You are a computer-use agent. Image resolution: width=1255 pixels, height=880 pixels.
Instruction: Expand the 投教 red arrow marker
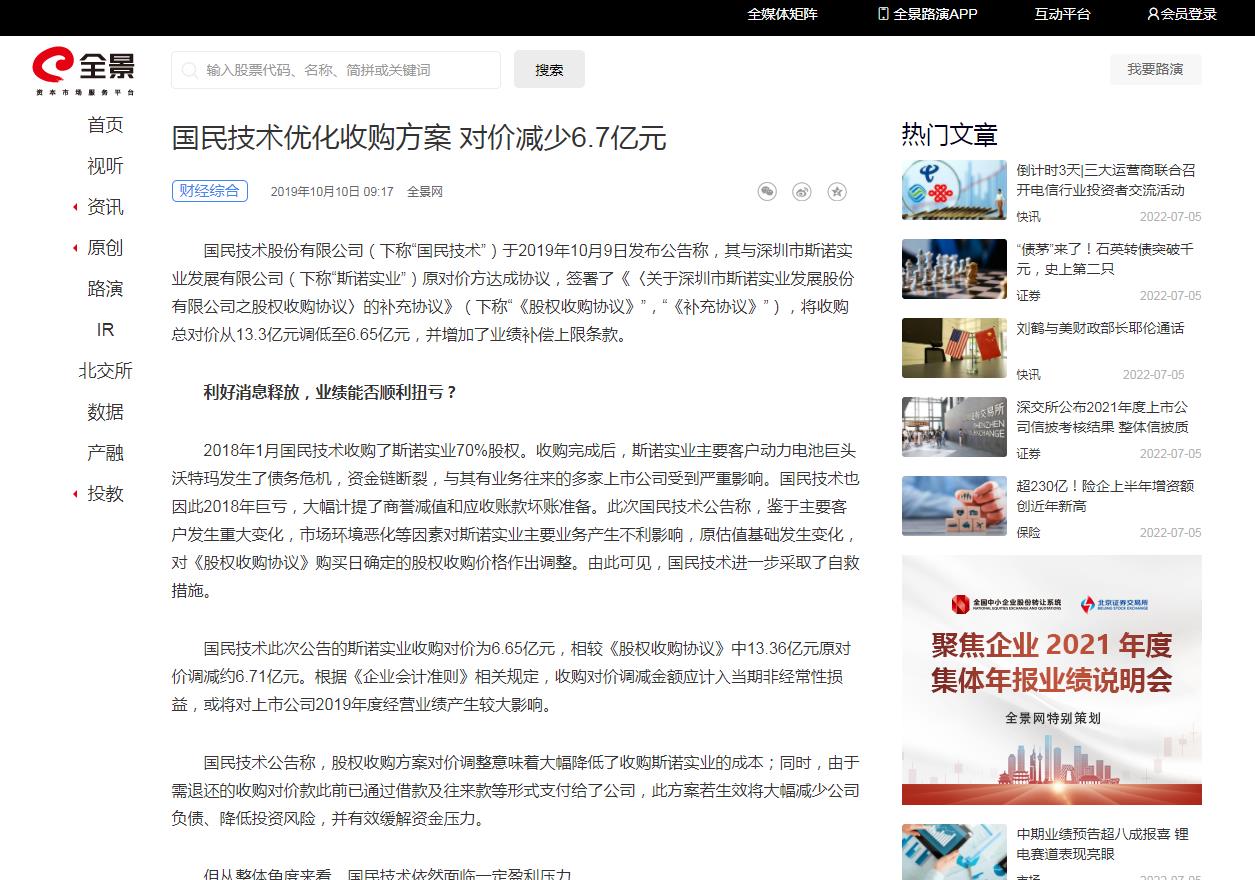coord(75,494)
